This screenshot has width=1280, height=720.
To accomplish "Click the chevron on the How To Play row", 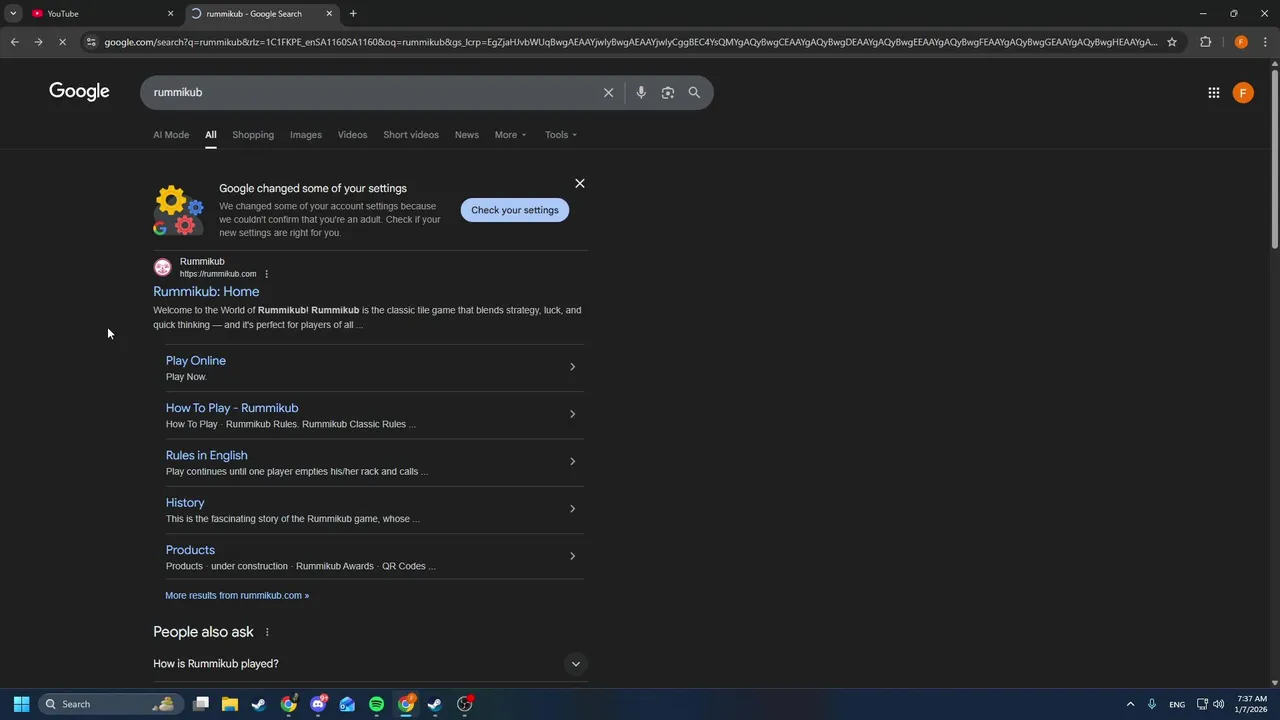I will pos(572,414).
